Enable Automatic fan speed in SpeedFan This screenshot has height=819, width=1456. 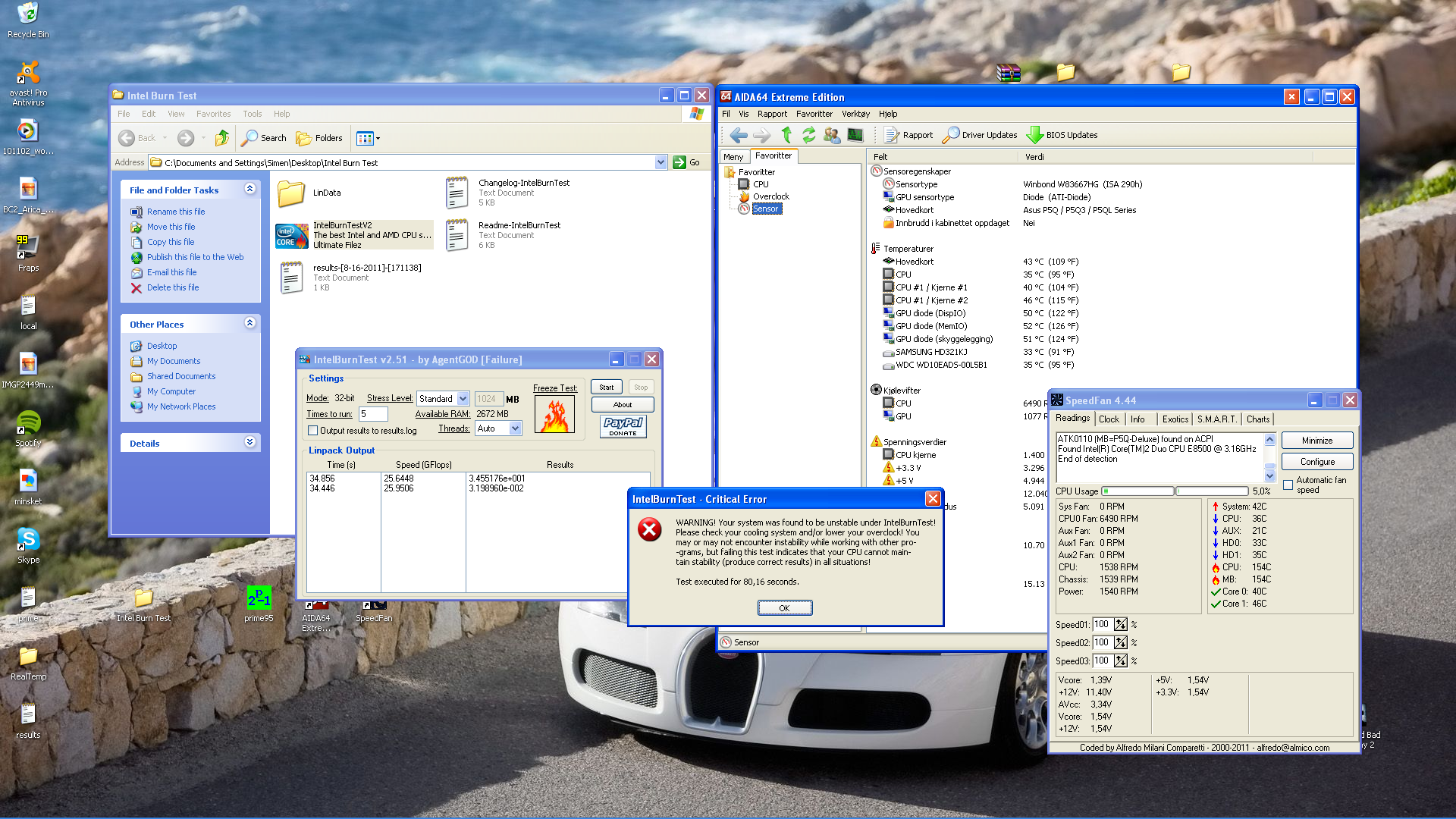pos(1288,485)
